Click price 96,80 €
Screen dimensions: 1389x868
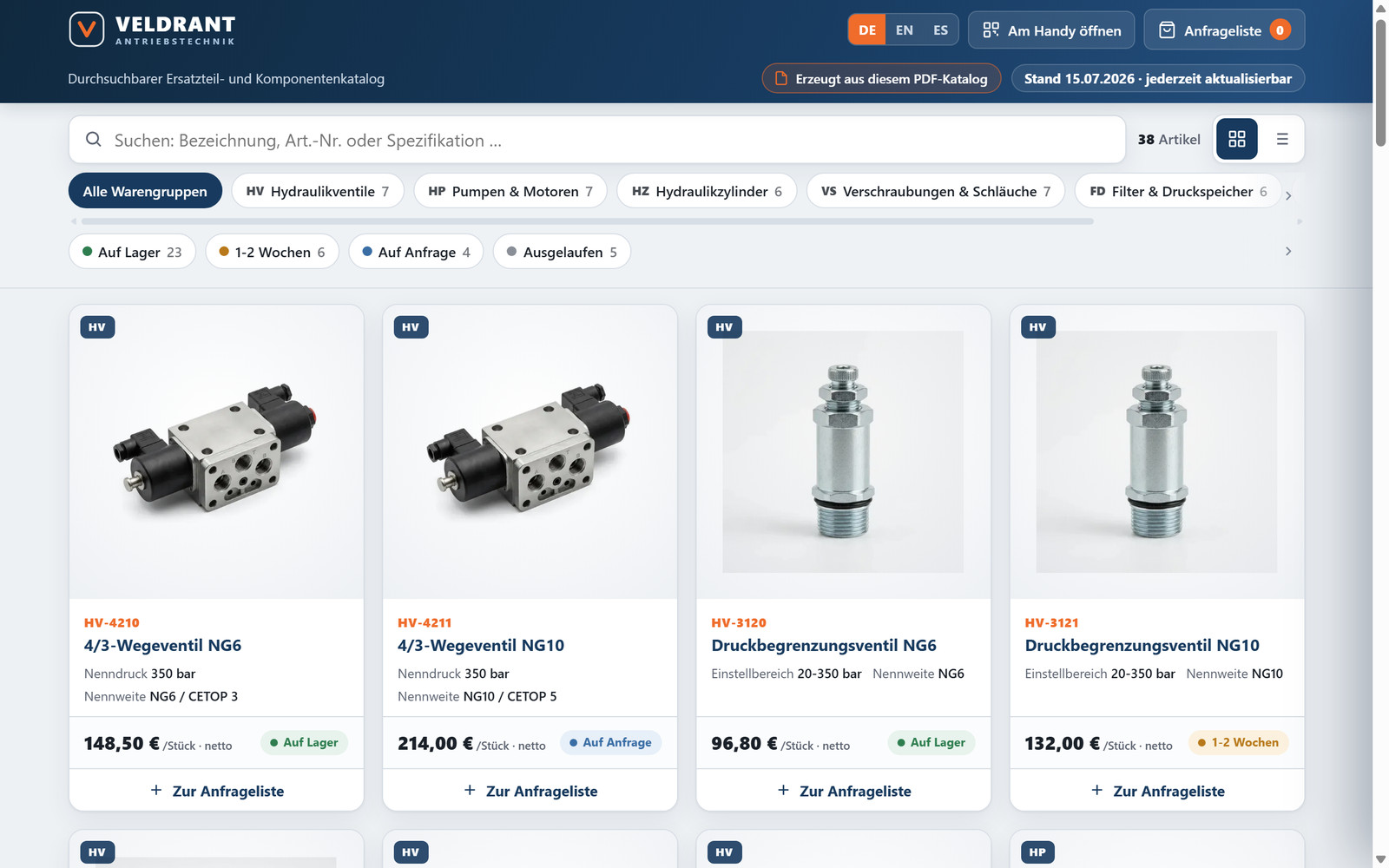pos(744,743)
